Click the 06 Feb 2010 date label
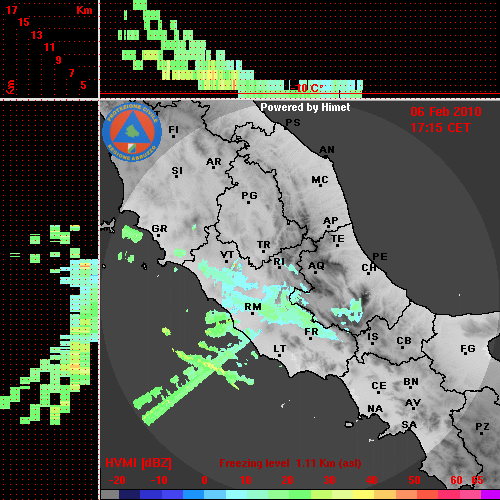 pyautogui.click(x=446, y=112)
